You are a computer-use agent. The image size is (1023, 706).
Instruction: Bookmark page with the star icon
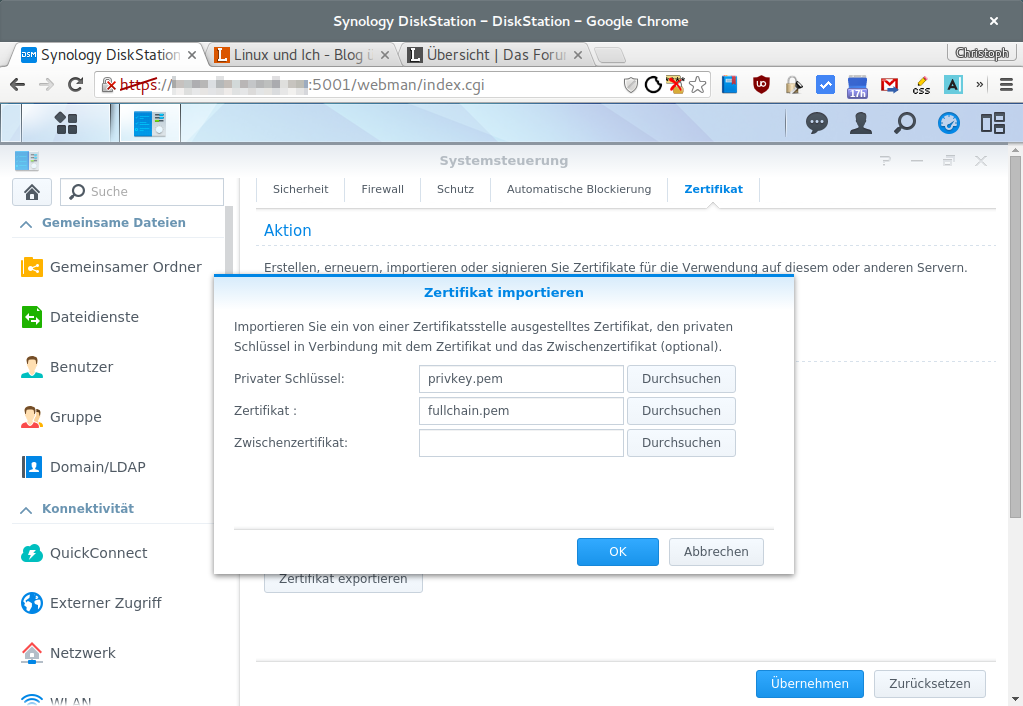[x=698, y=85]
